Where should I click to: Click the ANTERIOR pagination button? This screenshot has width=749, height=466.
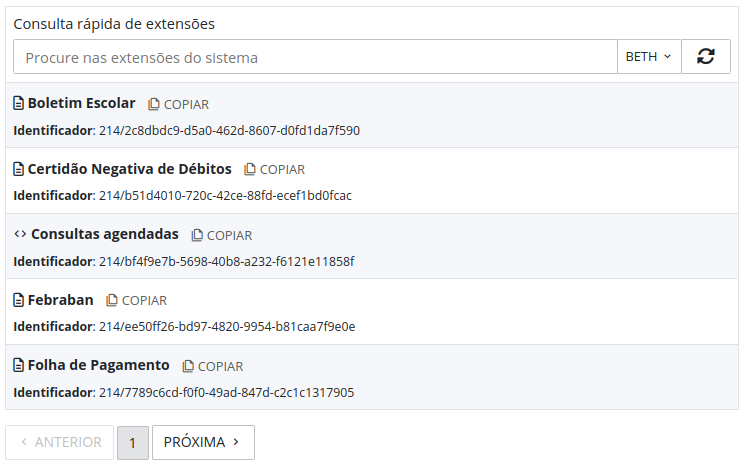(x=60, y=442)
